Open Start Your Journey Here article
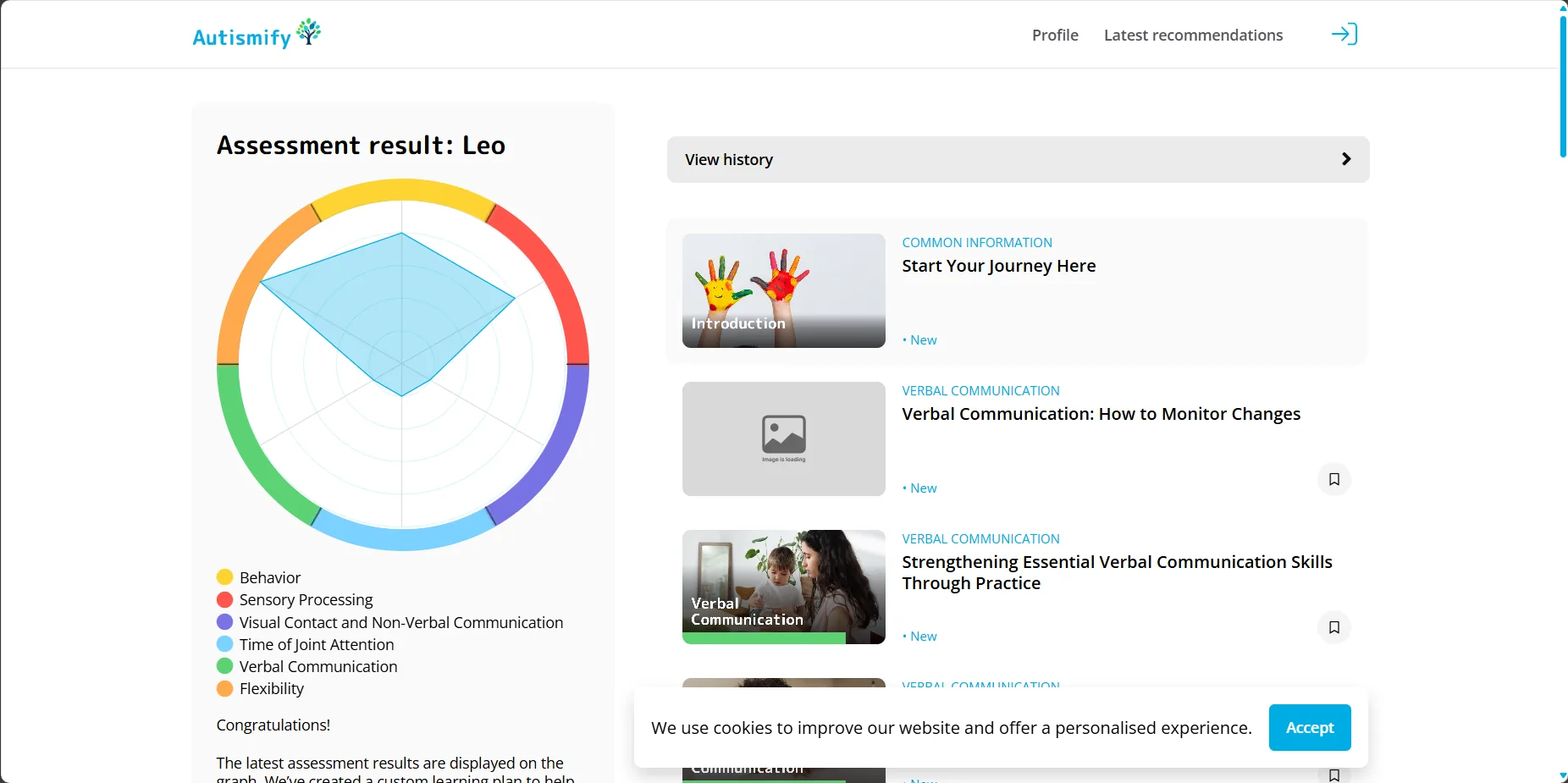The height and width of the screenshot is (783, 1568). pyautogui.click(x=998, y=265)
